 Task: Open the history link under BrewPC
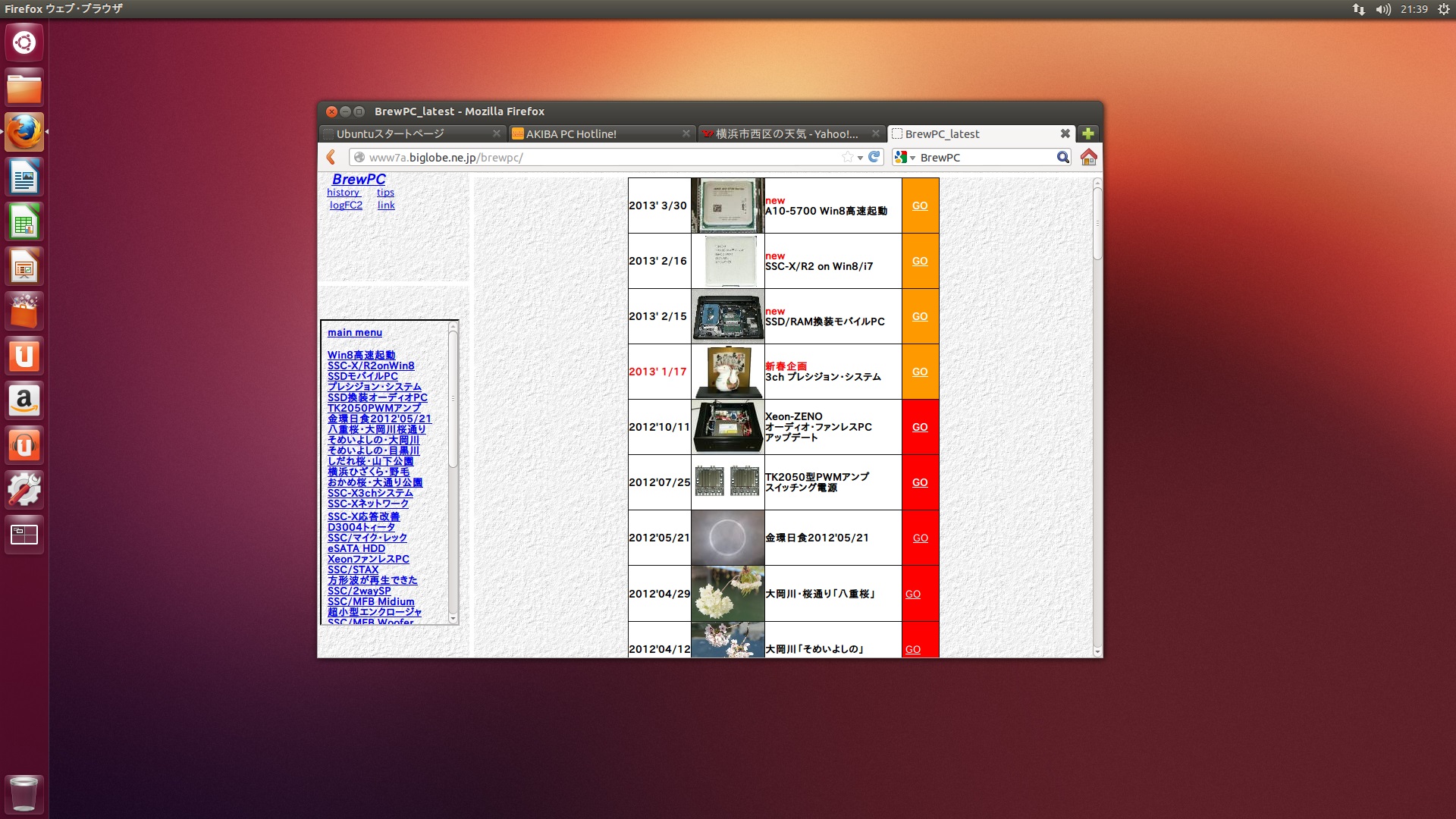point(343,193)
